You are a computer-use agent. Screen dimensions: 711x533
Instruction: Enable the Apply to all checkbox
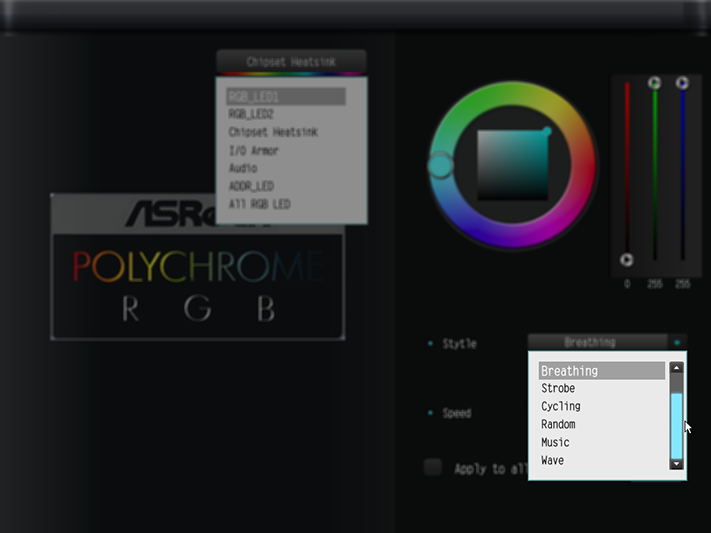click(x=433, y=467)
